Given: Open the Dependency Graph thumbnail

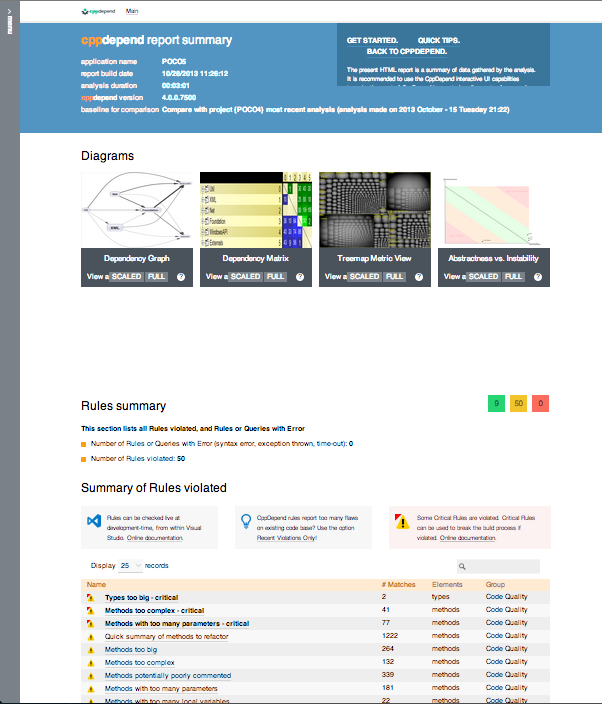Looking at the screenshot, I should (x=137, y=210).
